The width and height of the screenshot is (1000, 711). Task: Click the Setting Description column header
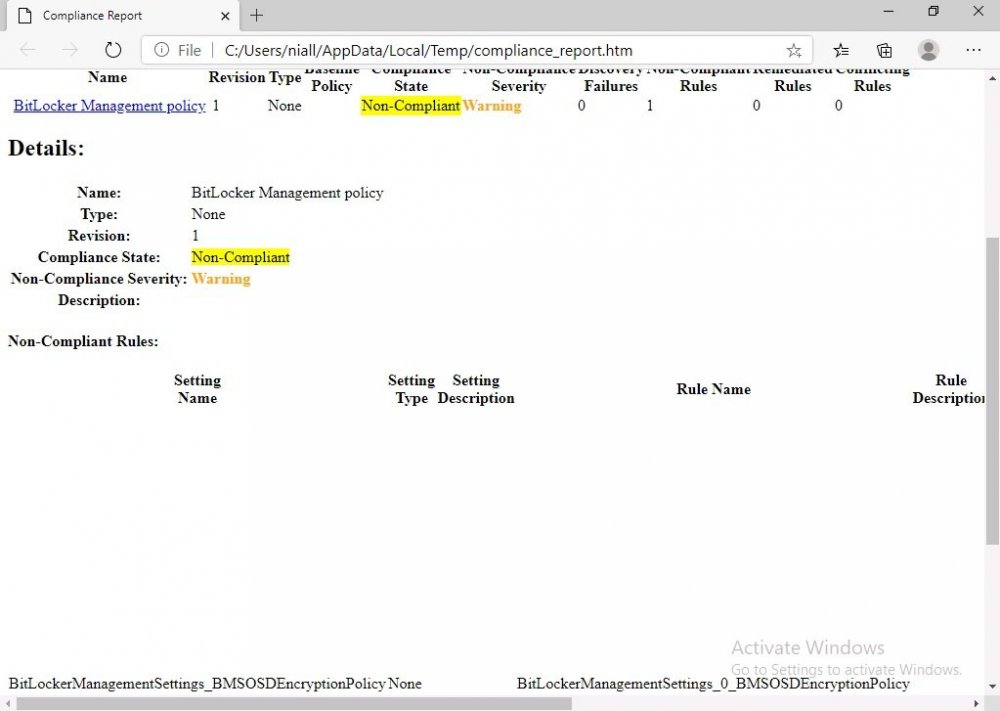(476, 389)
